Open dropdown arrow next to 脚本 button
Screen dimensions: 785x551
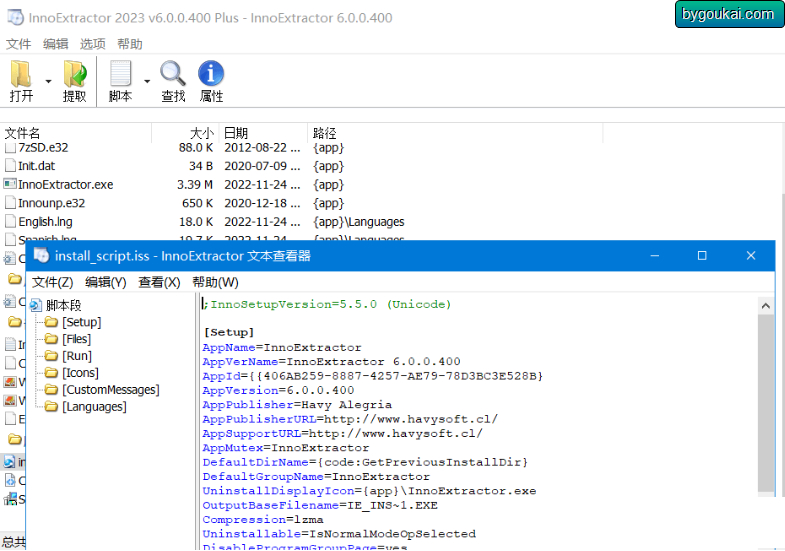tap(147, 81)
